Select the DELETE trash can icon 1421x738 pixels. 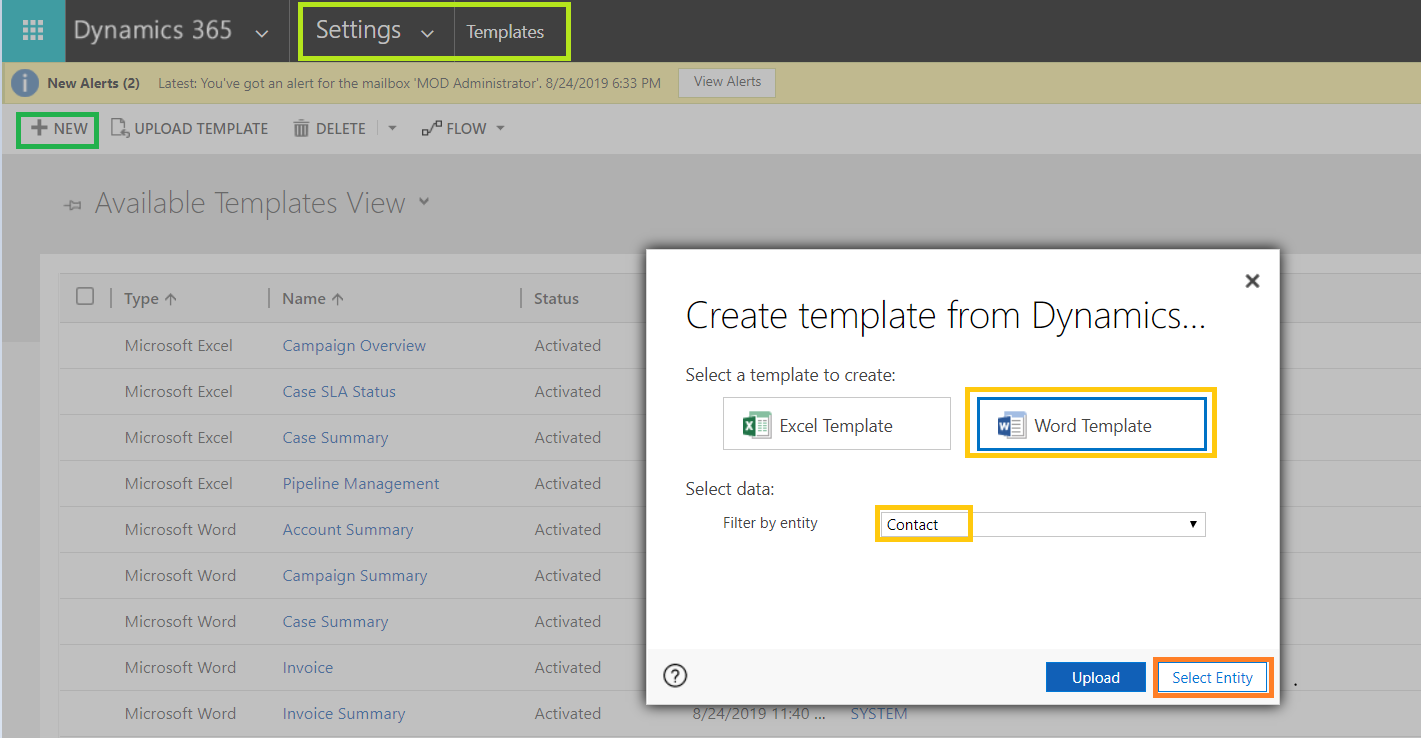(x=301, y=128)
